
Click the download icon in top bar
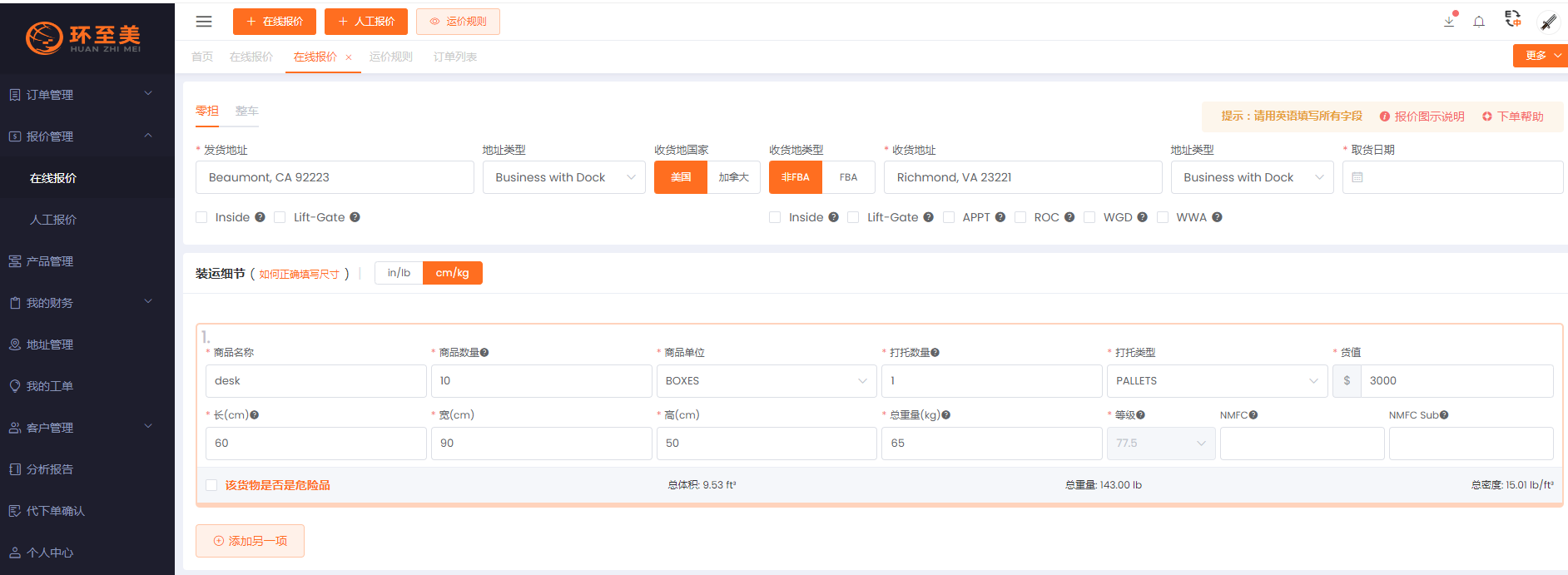[x=1449, y=22]
